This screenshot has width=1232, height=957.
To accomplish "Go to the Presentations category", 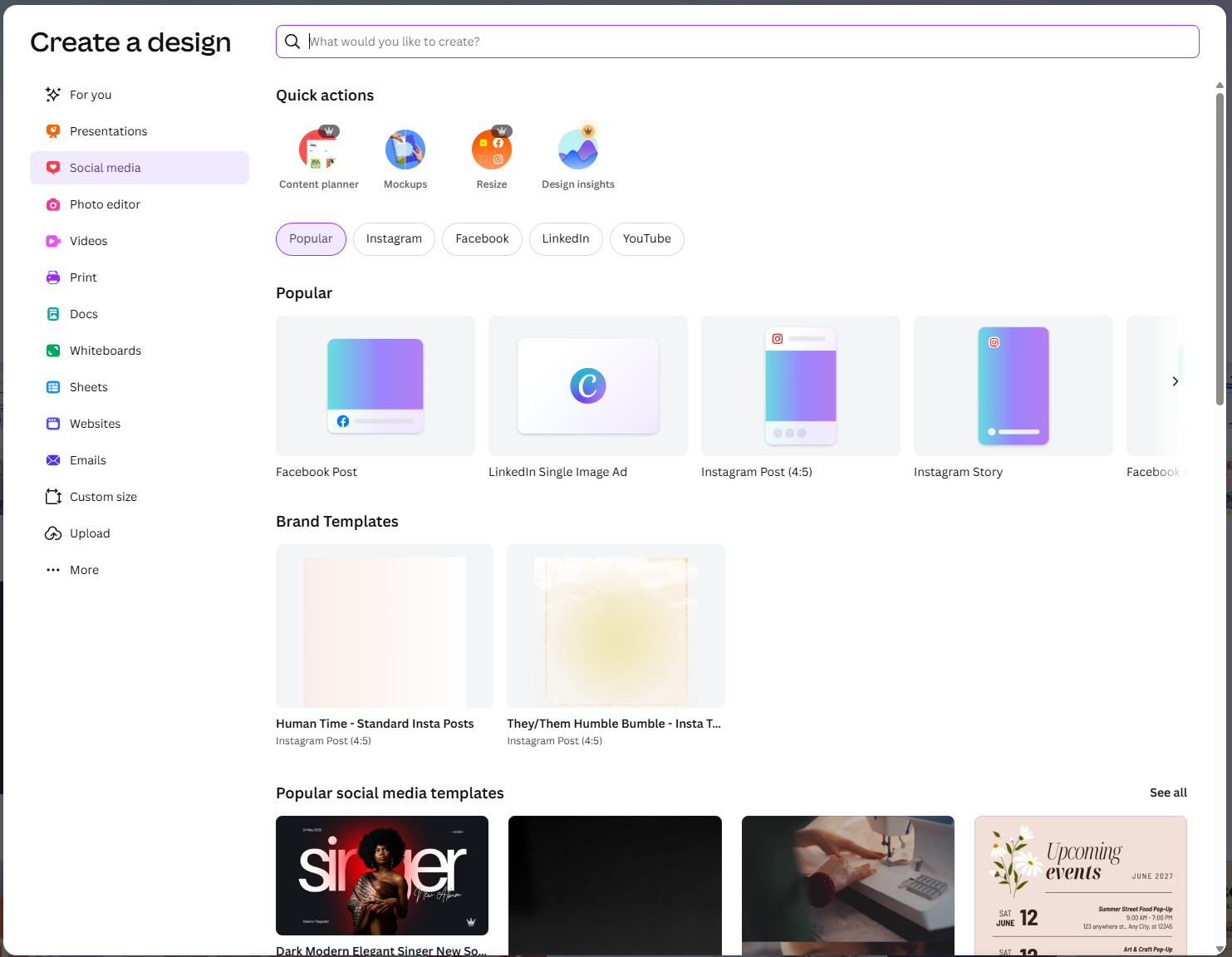I will (108, 131).
